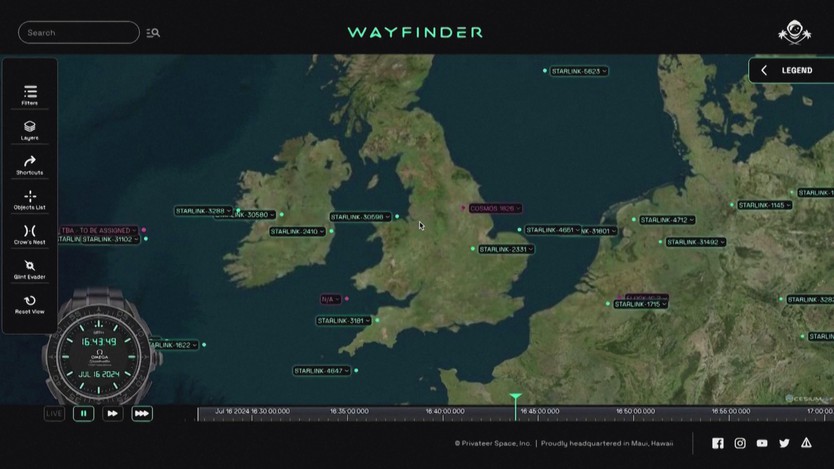Open Shortcuts from the sidebar
834x469 pixels.
tap(30, 165)
